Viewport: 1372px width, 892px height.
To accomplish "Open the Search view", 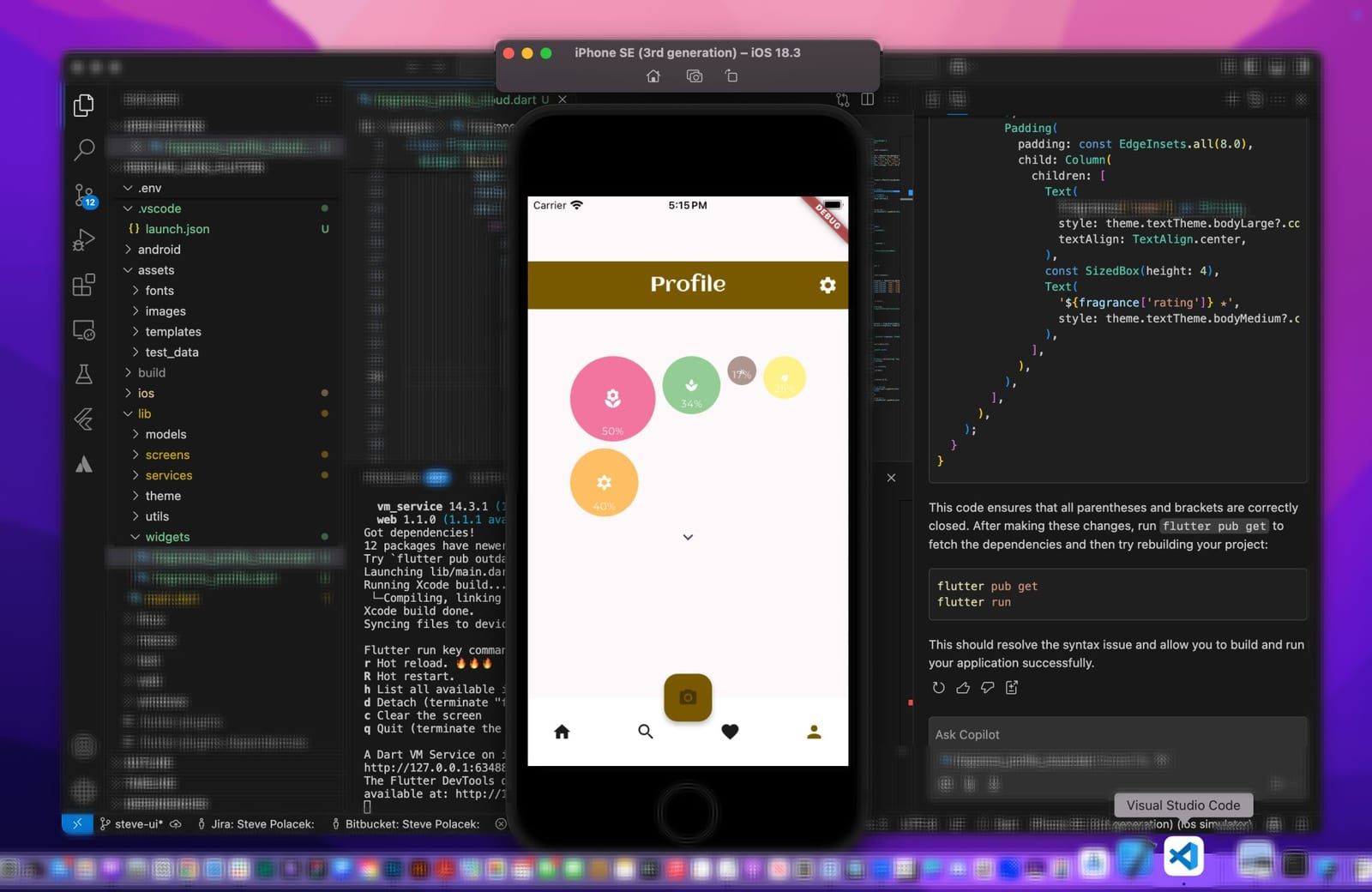I will tap(83, 149).
